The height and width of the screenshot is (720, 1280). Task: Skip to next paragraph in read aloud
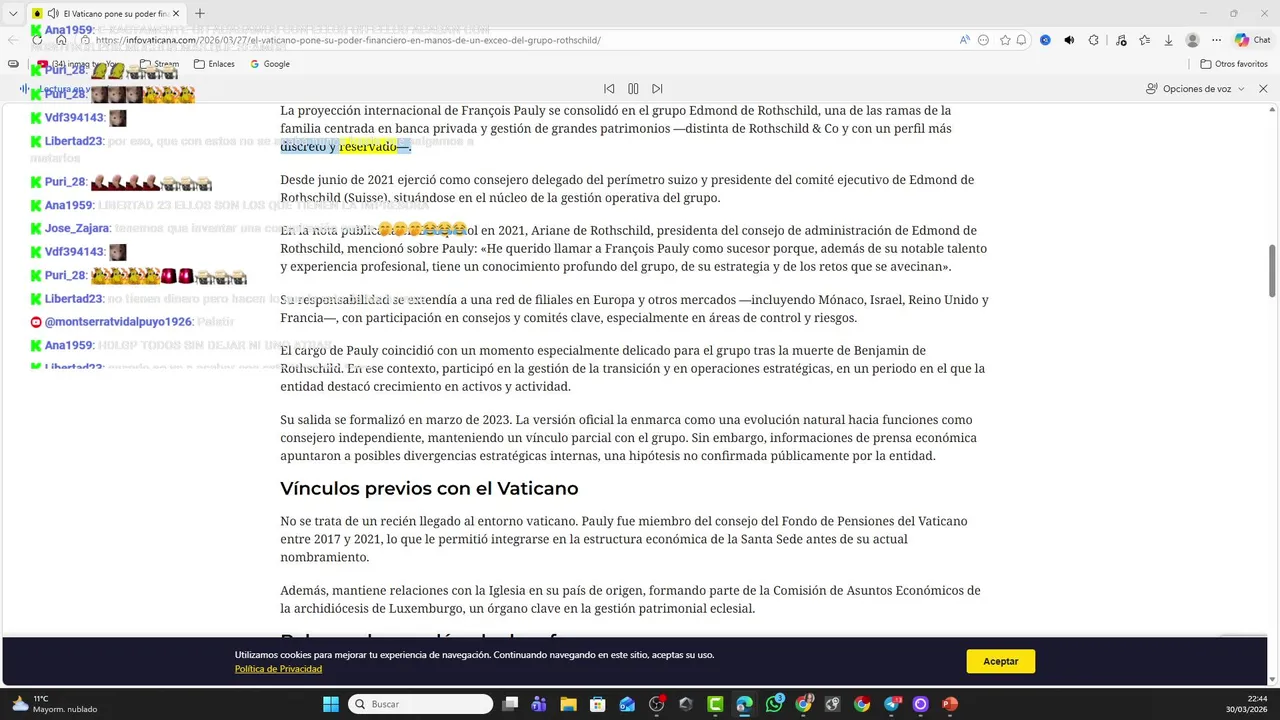[x=657, y=89]
